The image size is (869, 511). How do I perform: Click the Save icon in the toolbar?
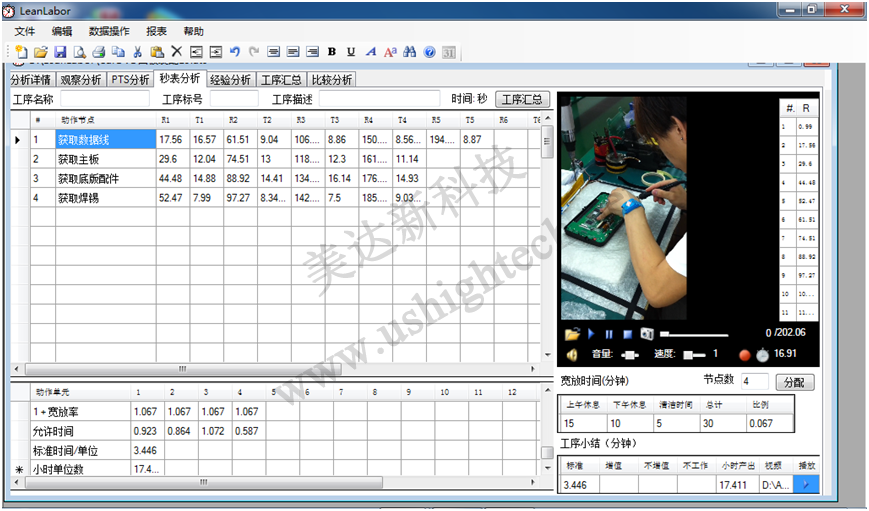(x=60, y=52)
